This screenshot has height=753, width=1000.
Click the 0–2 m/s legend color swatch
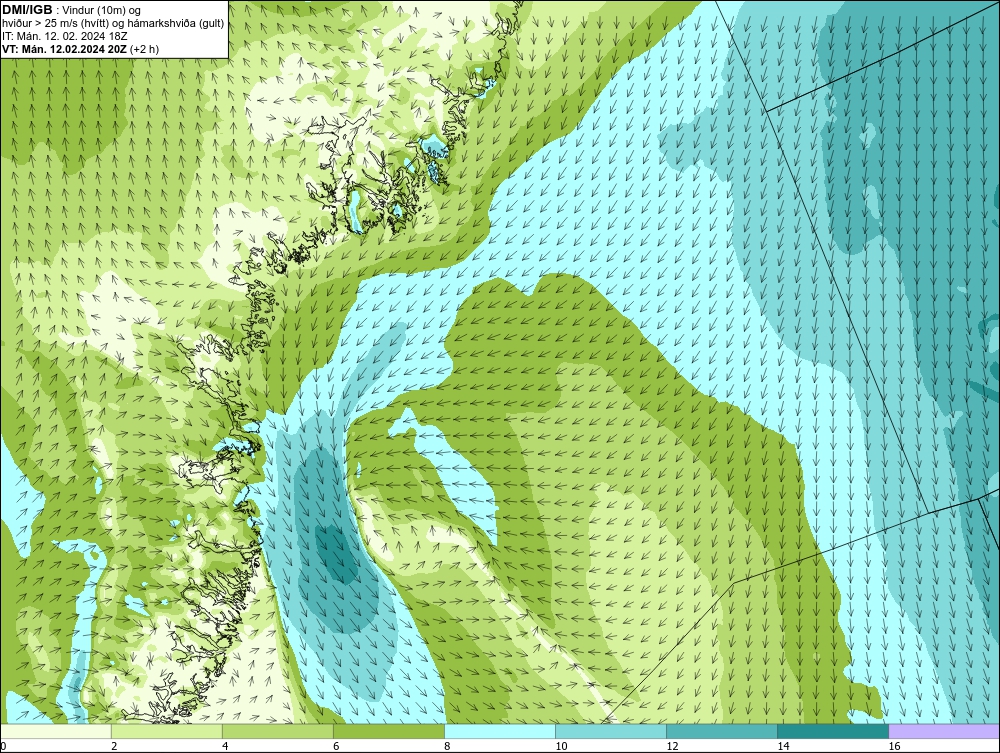coord(56,731)
